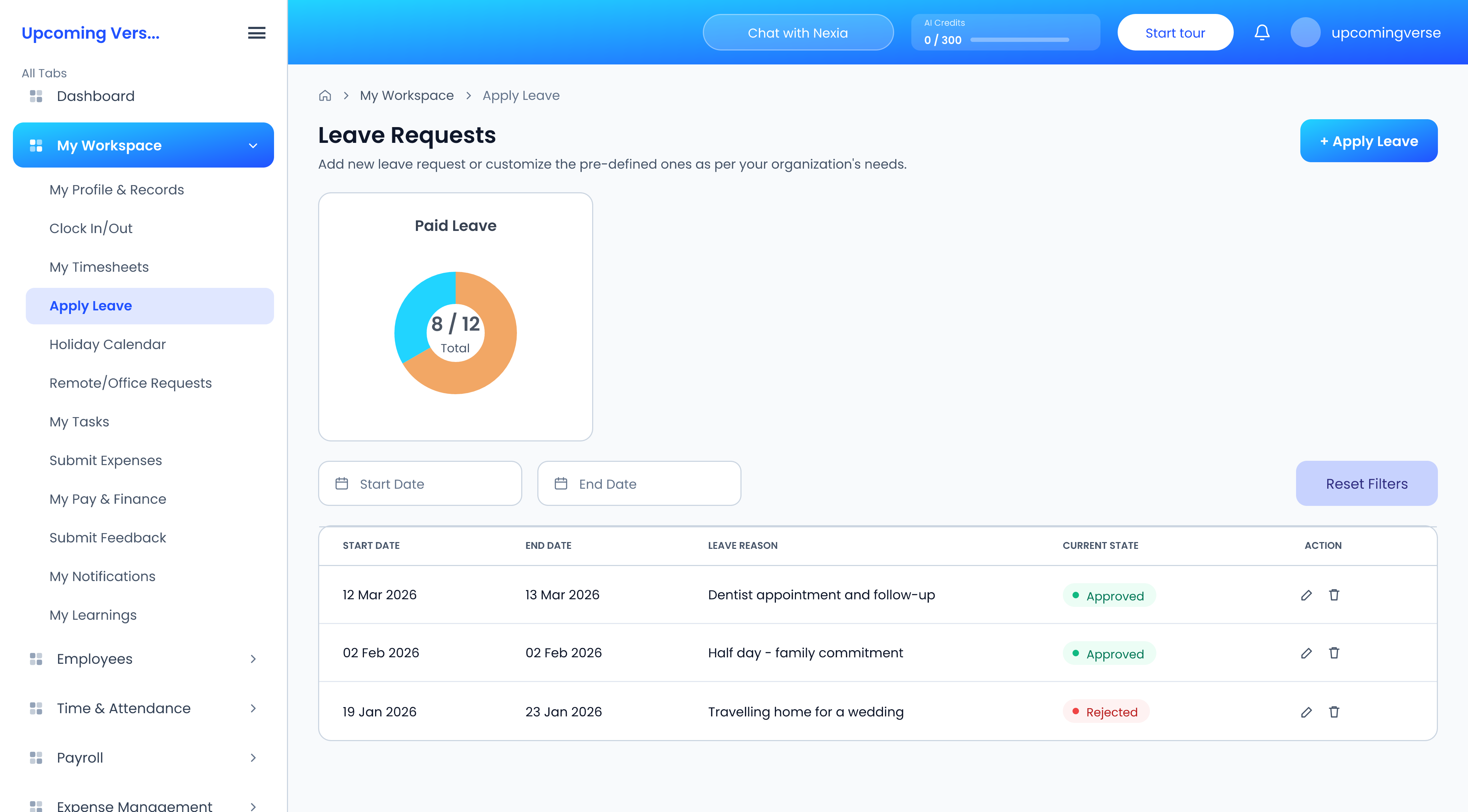Screen dimensions: 1468x812
Task: Expand the Payroll section chevron
Action: pyautogui.click(x=253, y=758)
